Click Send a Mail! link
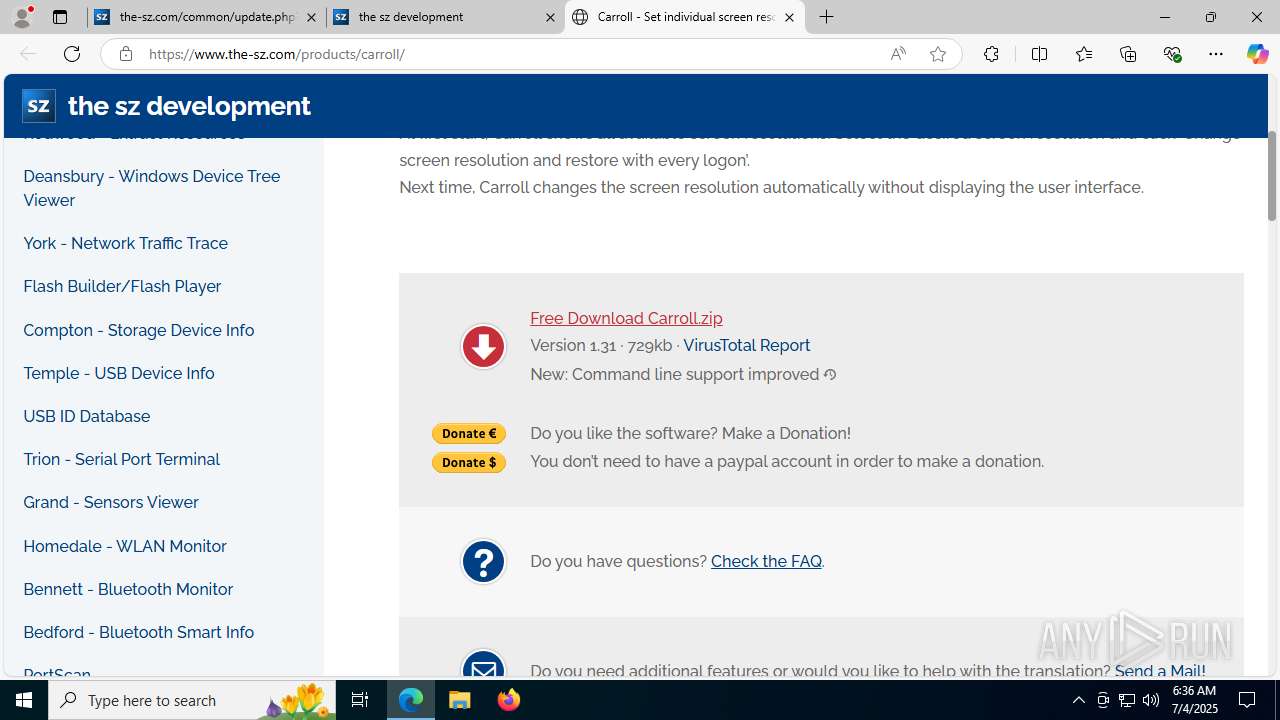The width and height of the screenshot is (1280, 720). pos(1160,671)
